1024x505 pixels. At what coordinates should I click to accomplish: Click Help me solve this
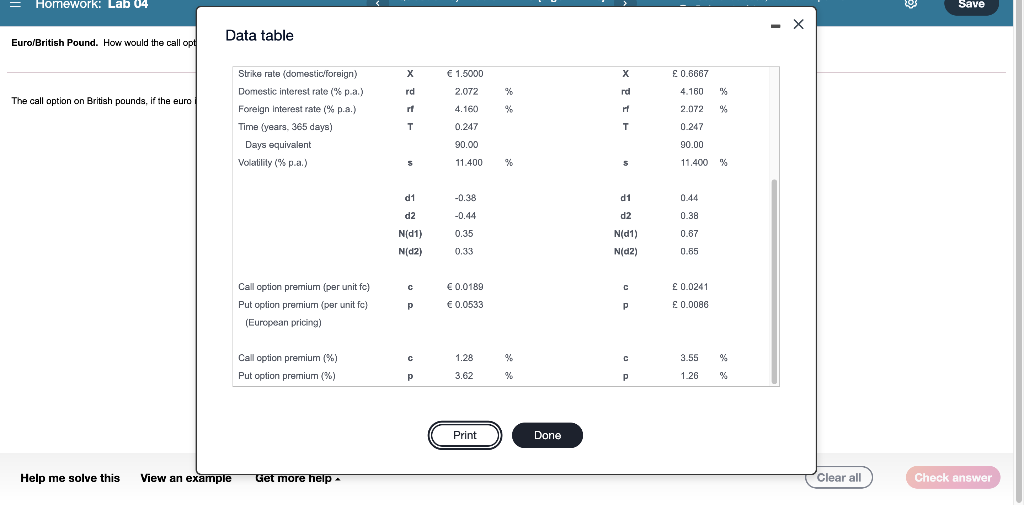70,478
